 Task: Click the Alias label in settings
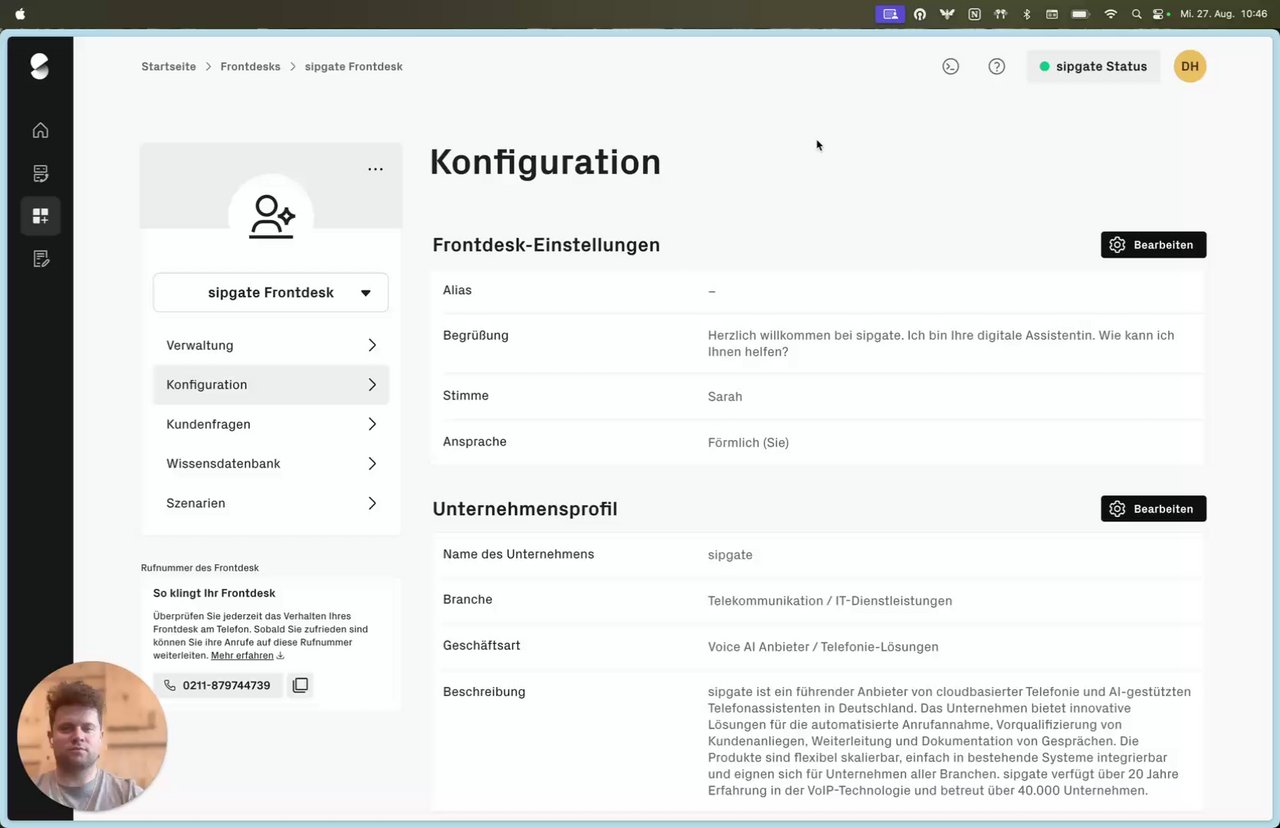tap(457, 290)
